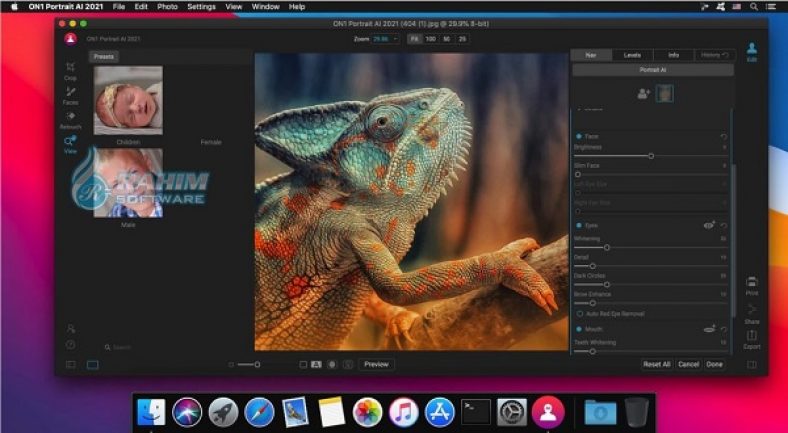788x433 pixels.
Task: Switch to the Levels tab
Action: (632, 55)
